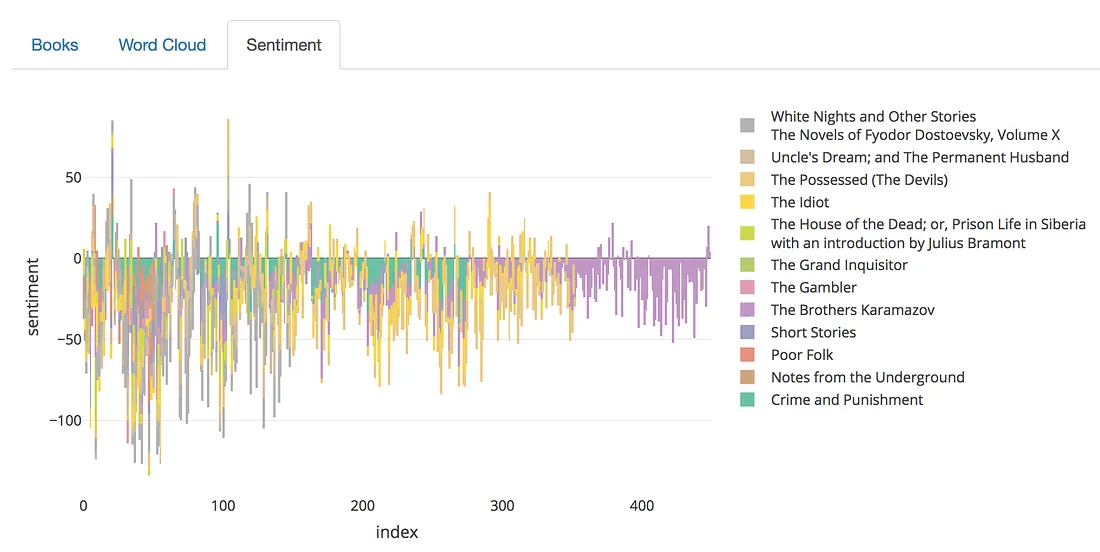
Task: Click the y-axis tick label −100
Action: pyautogui.click(x=65, y=420)
